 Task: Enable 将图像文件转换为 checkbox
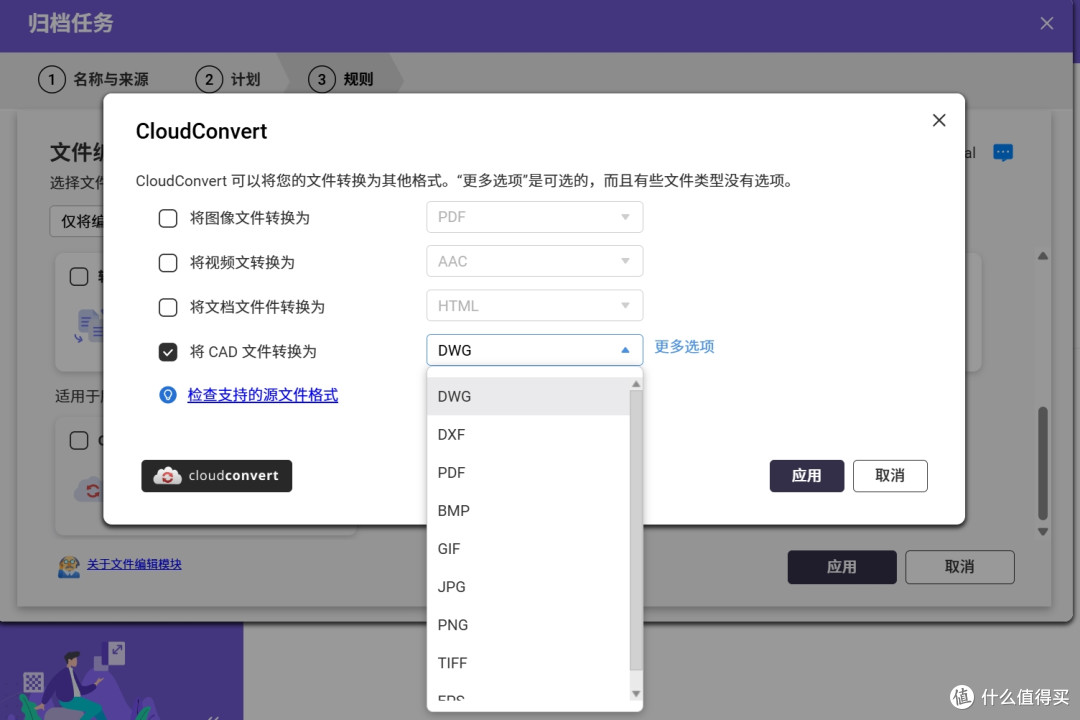(x=167, y=218)
